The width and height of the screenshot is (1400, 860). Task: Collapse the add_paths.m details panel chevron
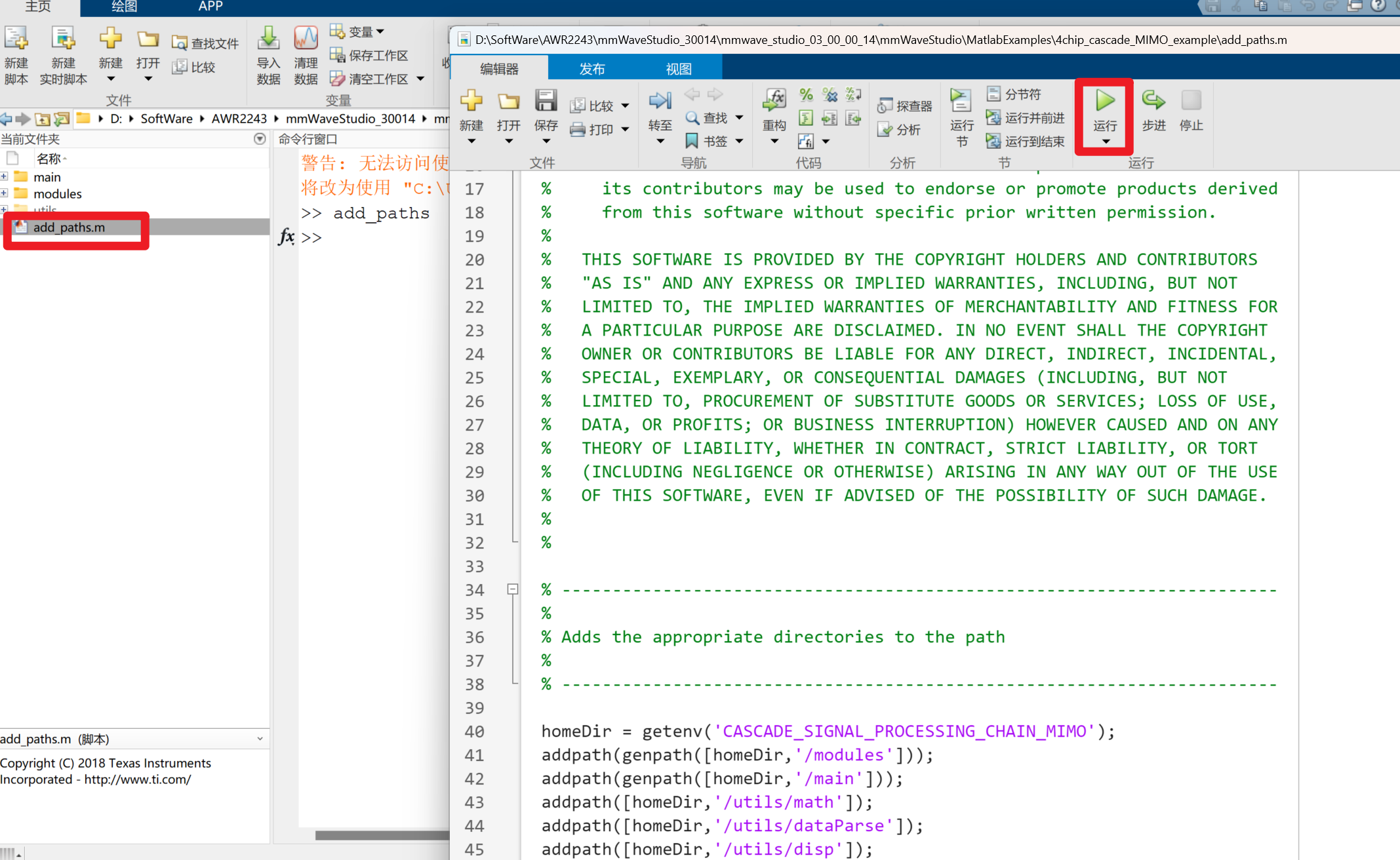pyautogui.click(x=260, y=739)
